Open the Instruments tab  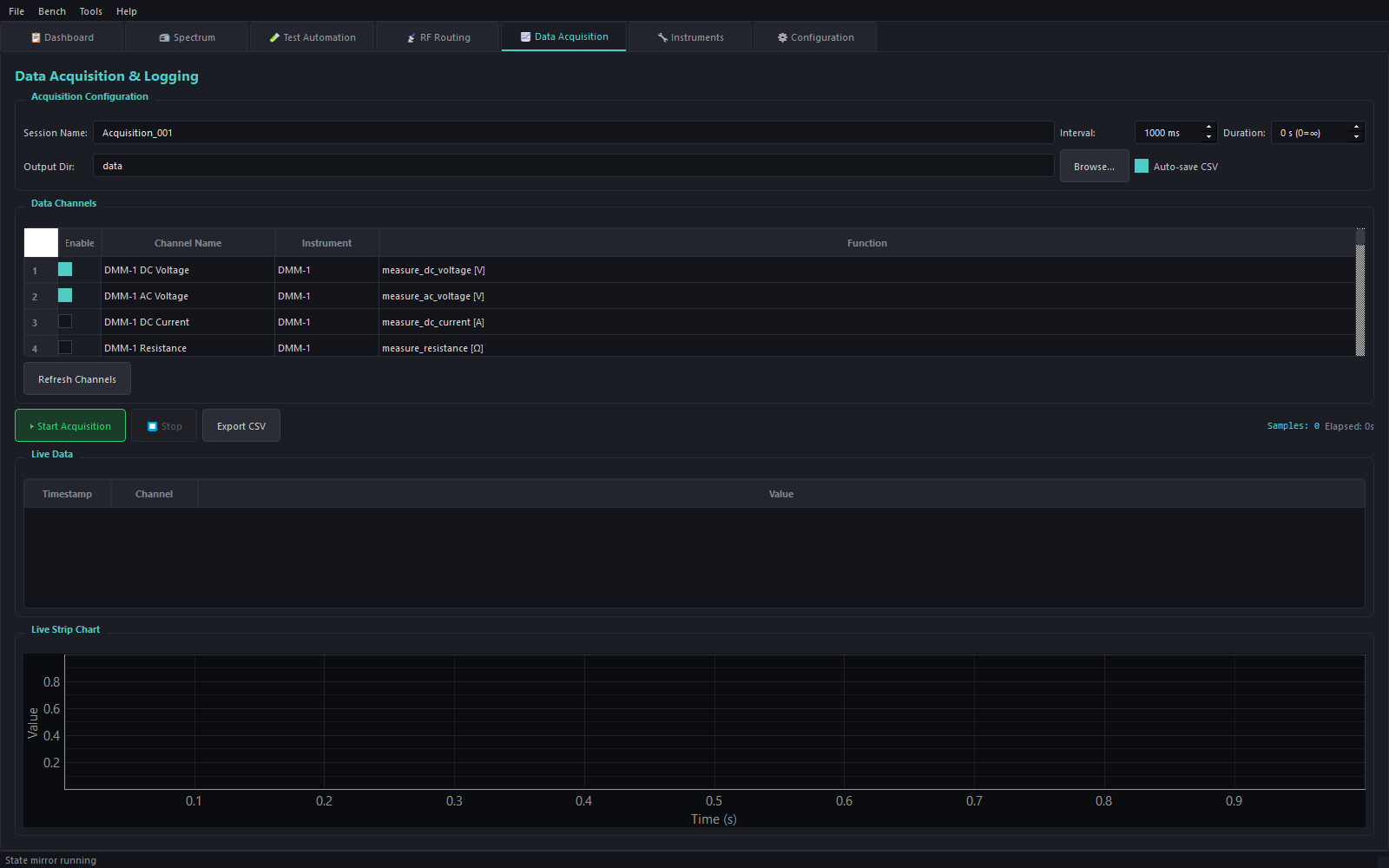[x=690, y=37]
